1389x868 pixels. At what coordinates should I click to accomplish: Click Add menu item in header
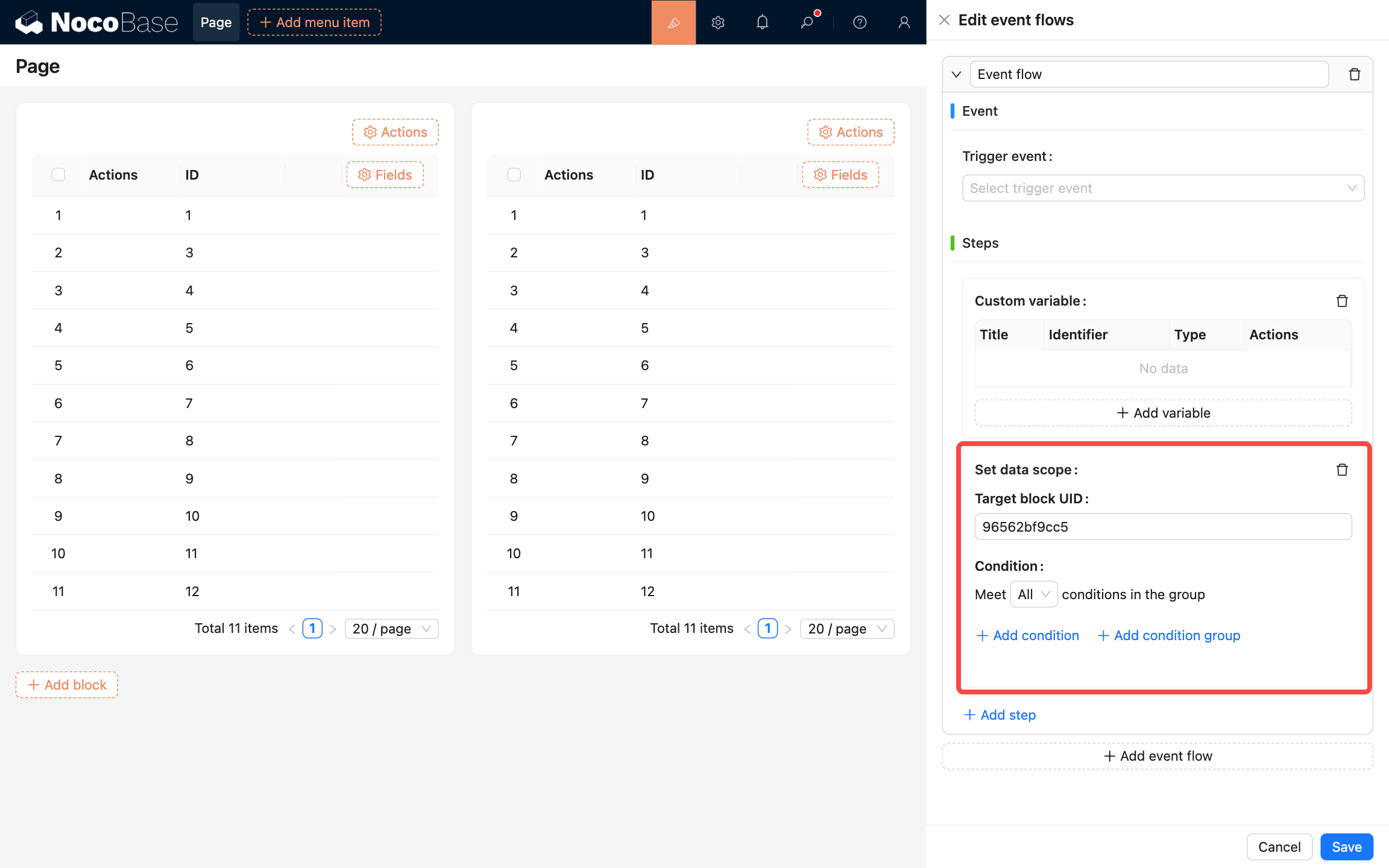click(x=314, y=22)
